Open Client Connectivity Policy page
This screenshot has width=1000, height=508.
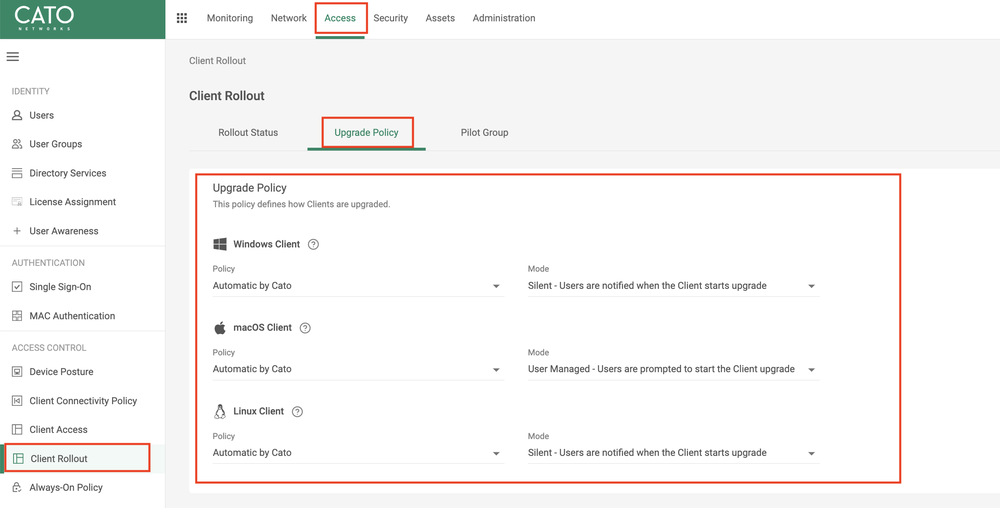(82, 401)
